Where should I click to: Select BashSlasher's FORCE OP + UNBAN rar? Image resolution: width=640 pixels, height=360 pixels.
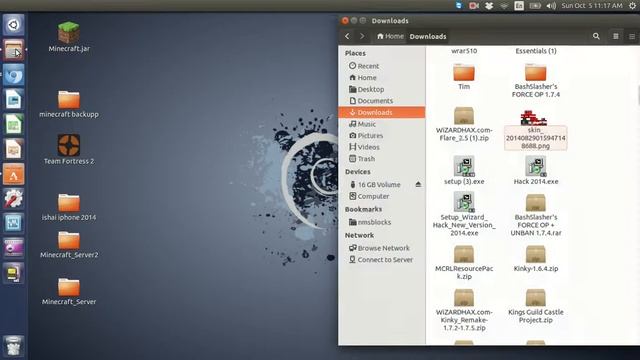pos(536,215)
